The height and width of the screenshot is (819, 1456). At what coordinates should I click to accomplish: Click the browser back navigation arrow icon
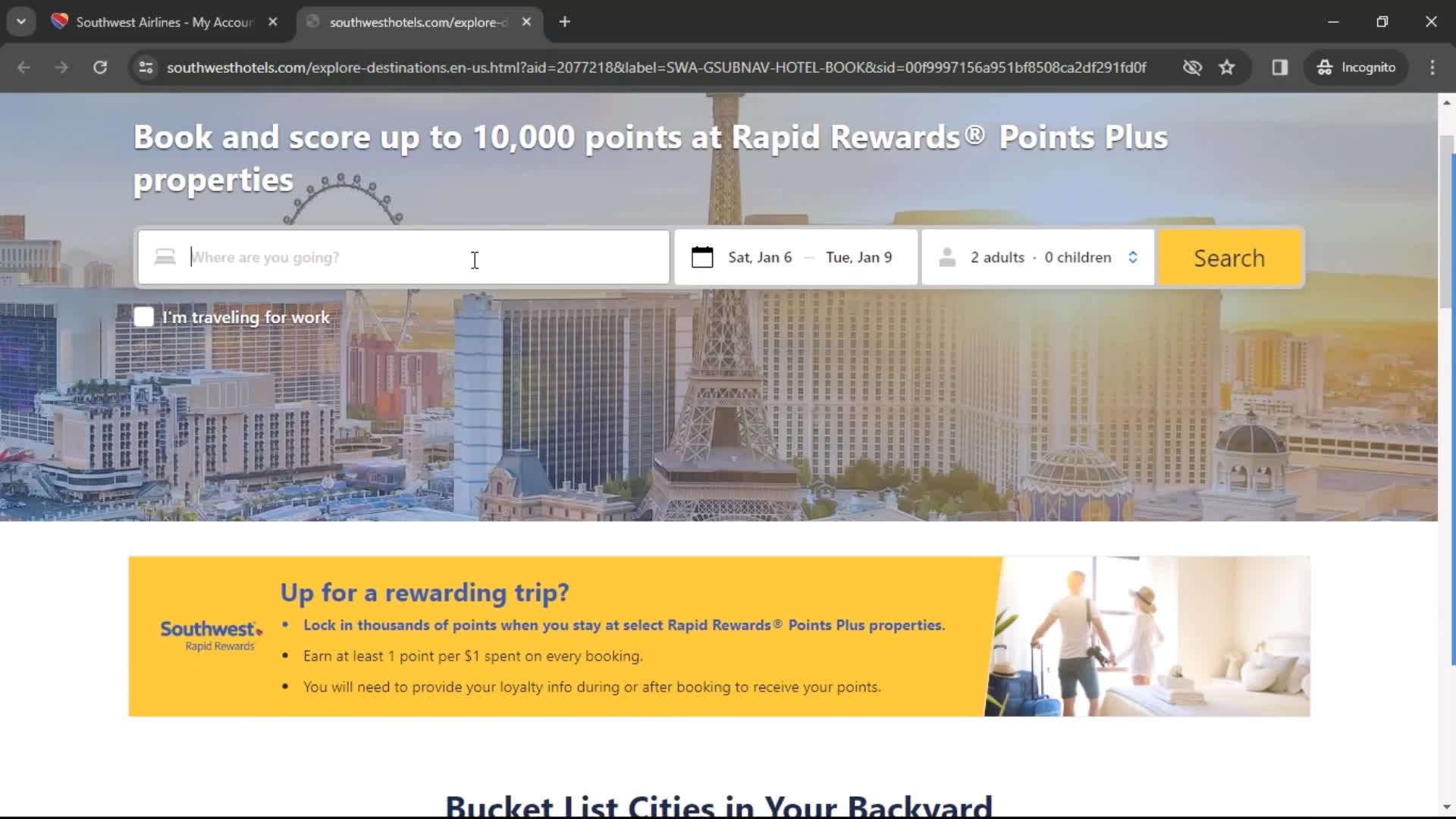[24, 68]
